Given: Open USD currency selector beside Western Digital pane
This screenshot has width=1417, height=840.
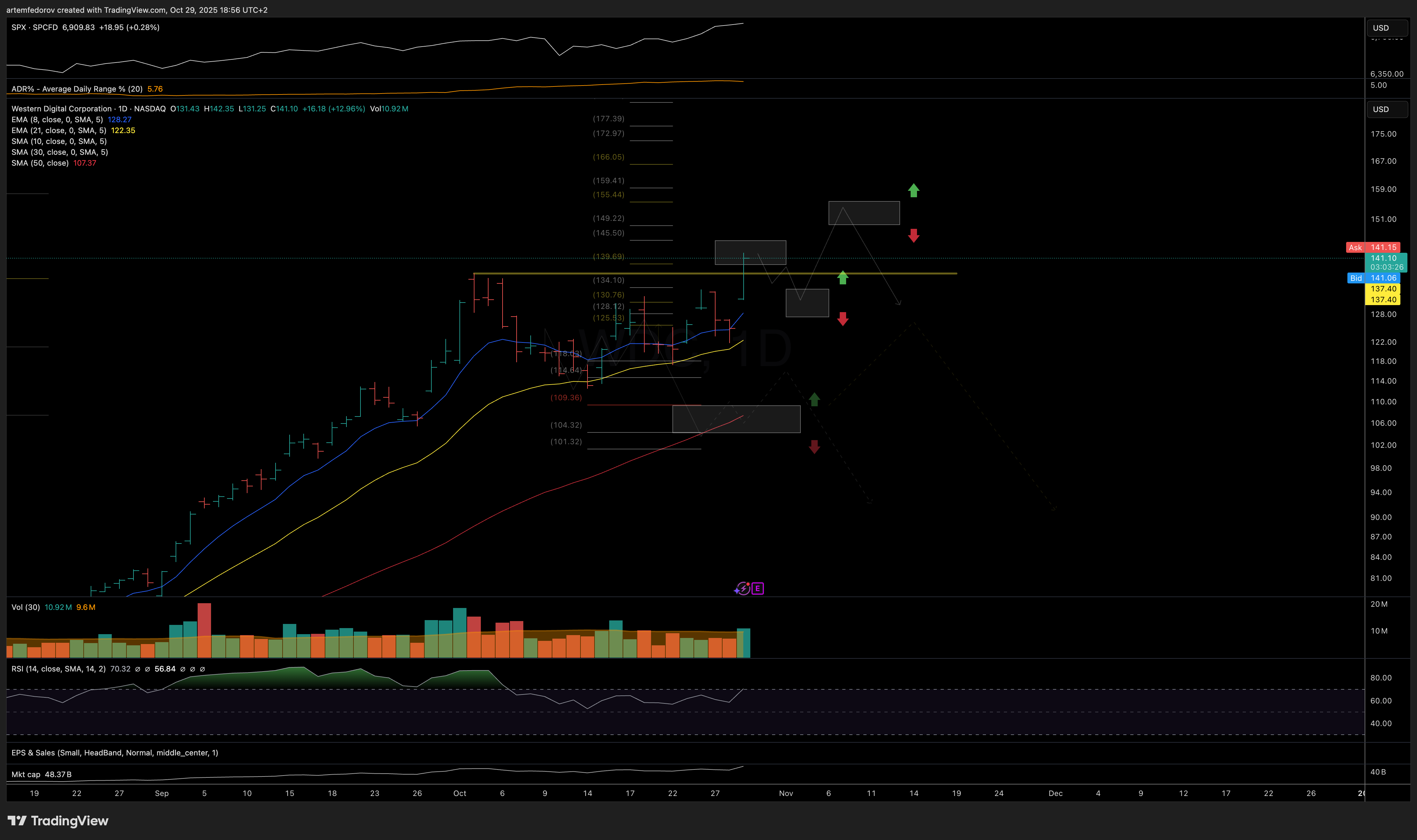Looking at the screenshot, I should tap(1386, 109).
